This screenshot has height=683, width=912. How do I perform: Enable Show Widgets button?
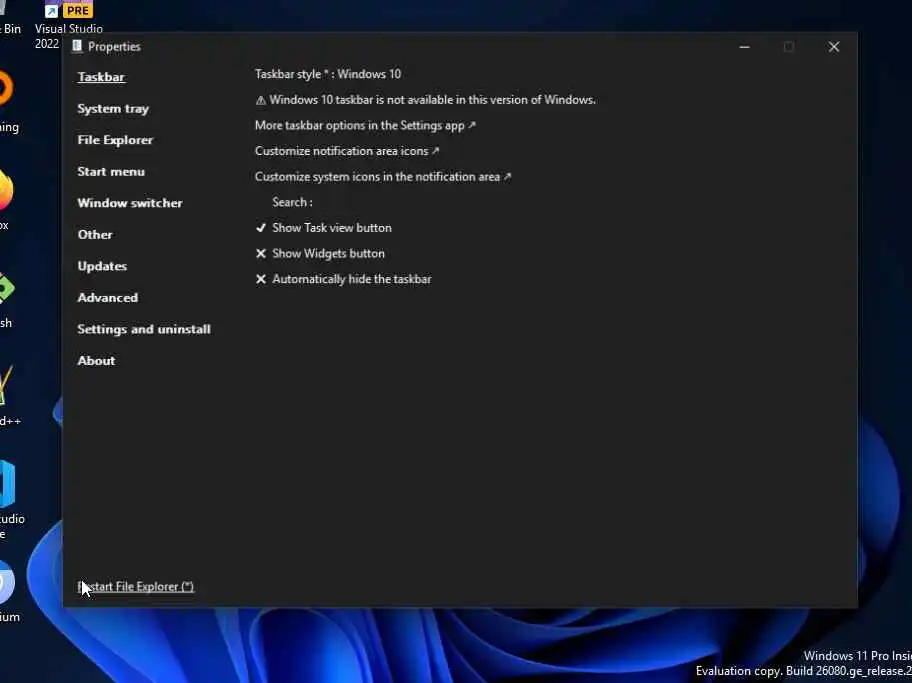tap(320, 253)
